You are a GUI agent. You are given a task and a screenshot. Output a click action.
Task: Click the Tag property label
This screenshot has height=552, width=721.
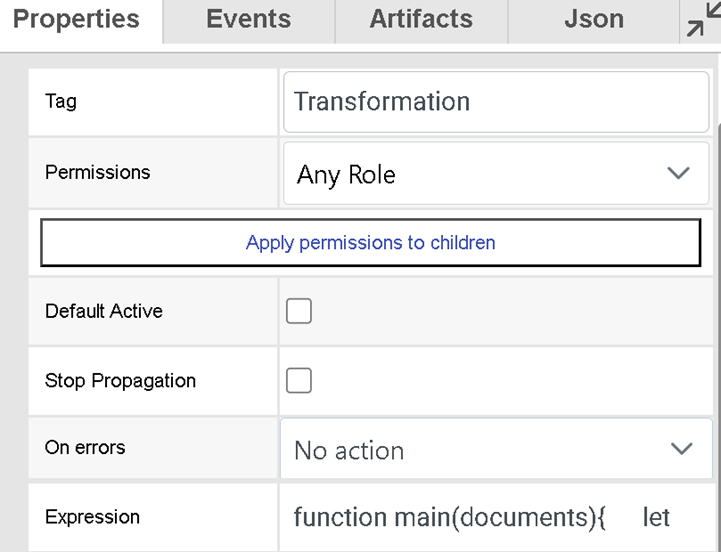[x=61, y=102]
